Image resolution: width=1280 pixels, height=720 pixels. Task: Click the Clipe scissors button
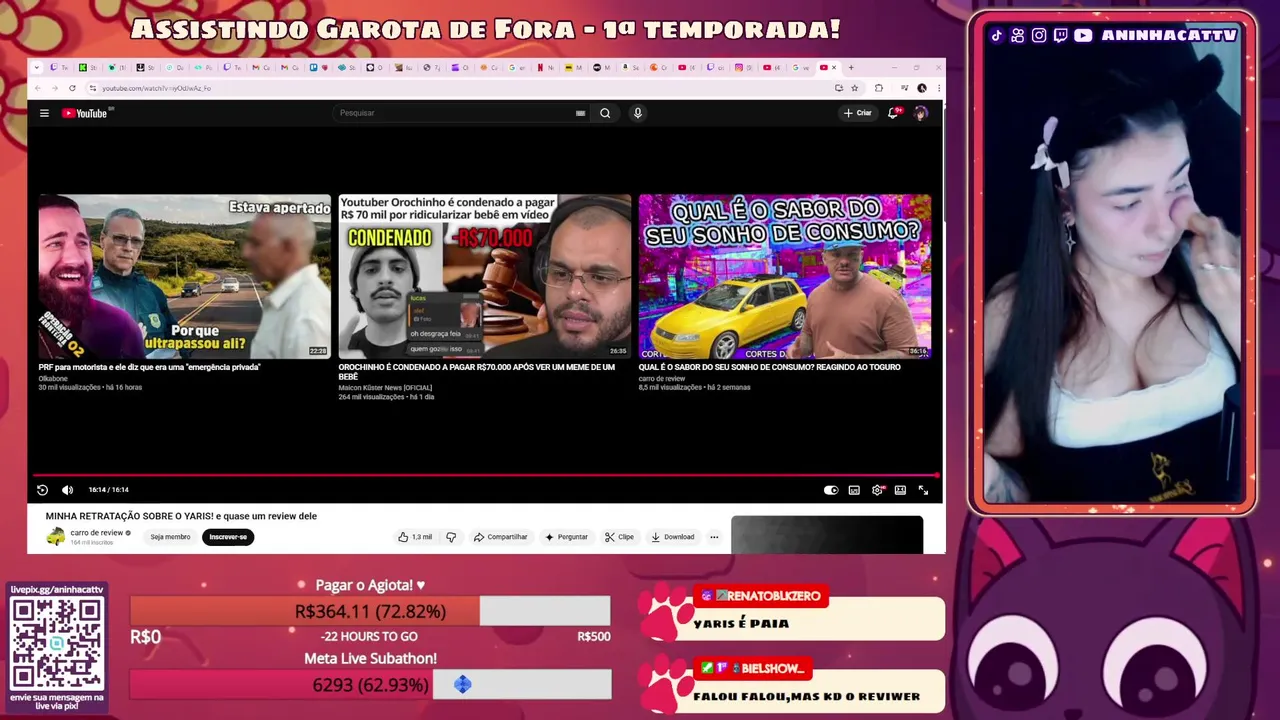620,537
